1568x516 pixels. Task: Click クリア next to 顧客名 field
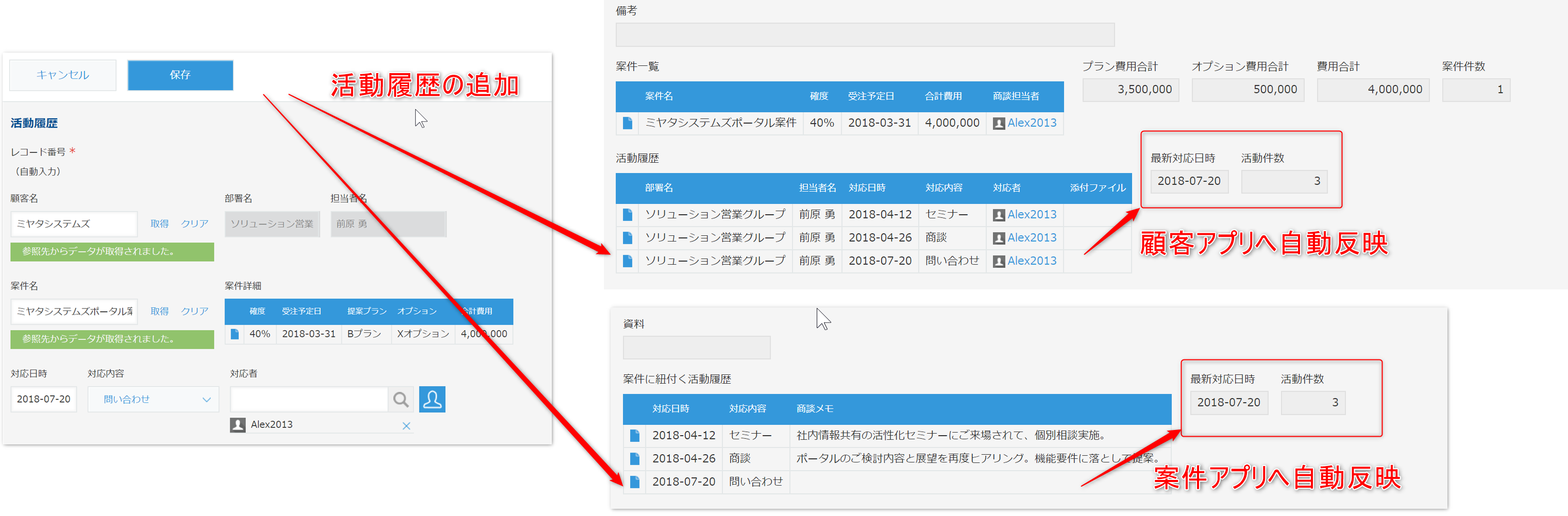click(x=195, y=224)
